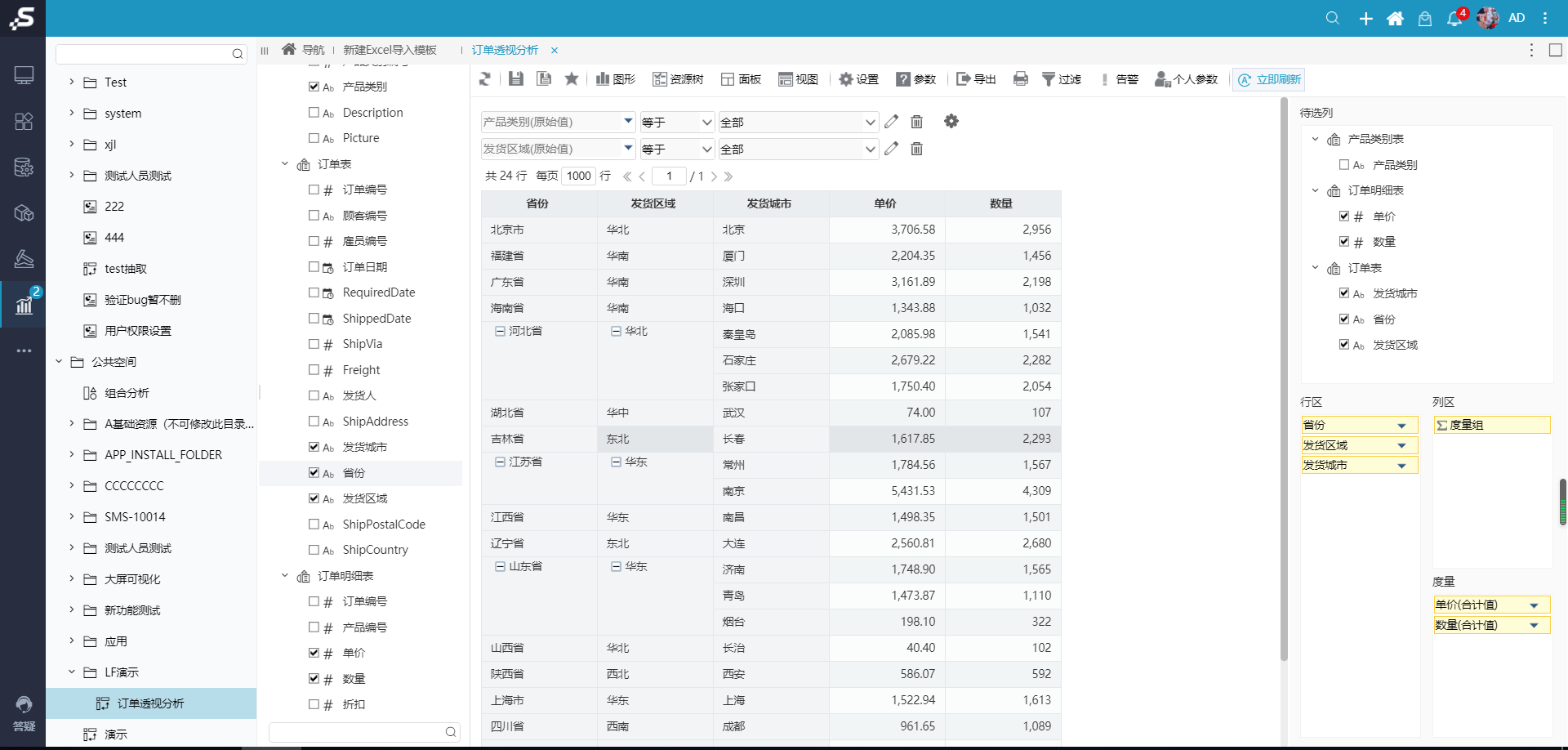Check the Freight field checkbox

[x=314, y=370]
